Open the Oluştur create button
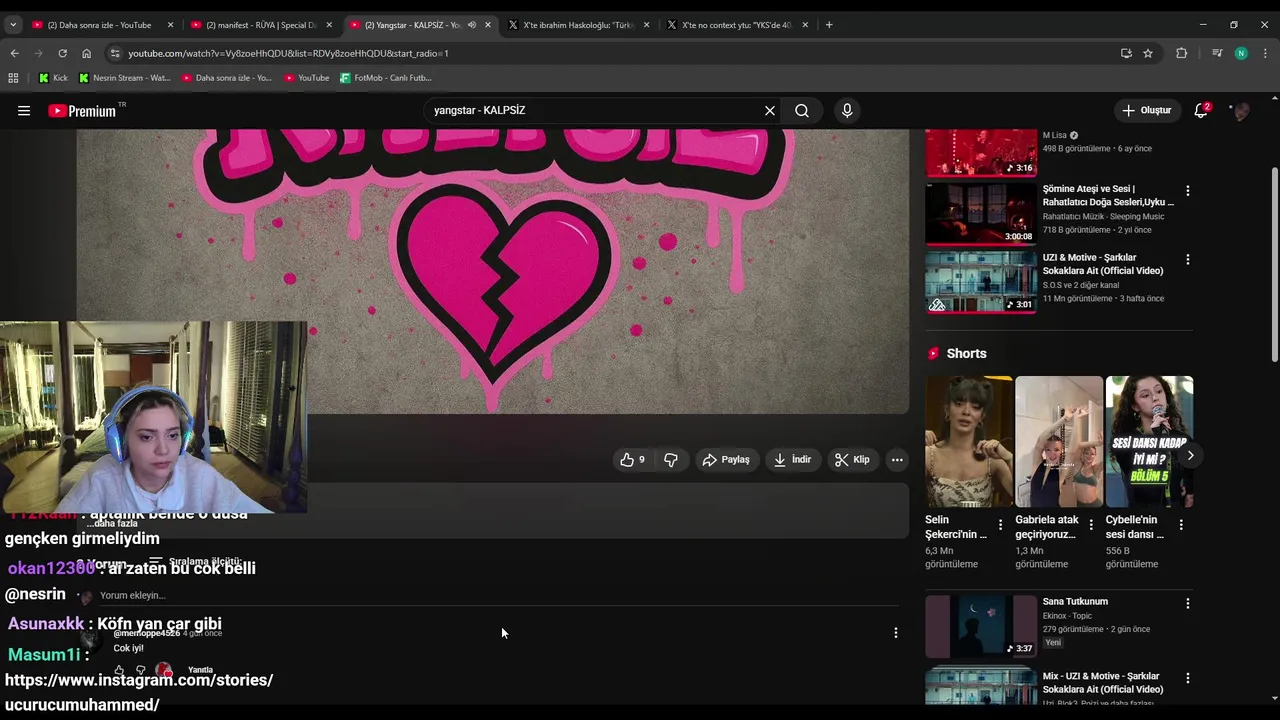Screen dimensions: 1280x720 [1146, 111]
